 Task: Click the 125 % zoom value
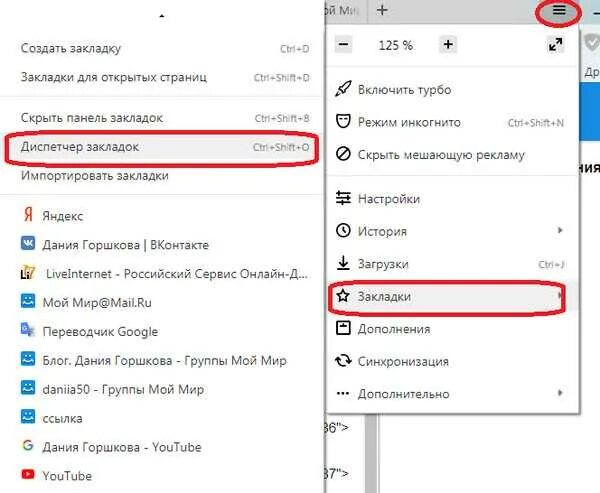pyautogui.click(x=396, y=45)
